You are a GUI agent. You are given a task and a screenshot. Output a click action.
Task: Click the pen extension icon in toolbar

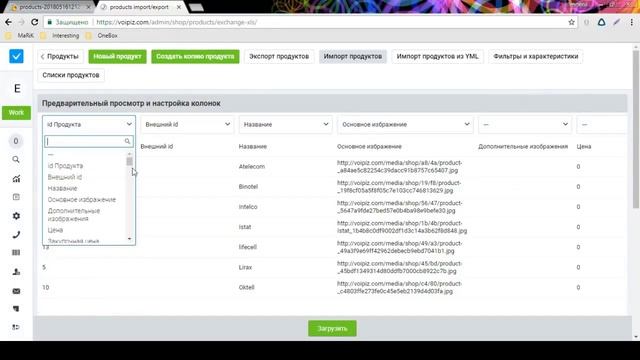click(x=617, y=22)
